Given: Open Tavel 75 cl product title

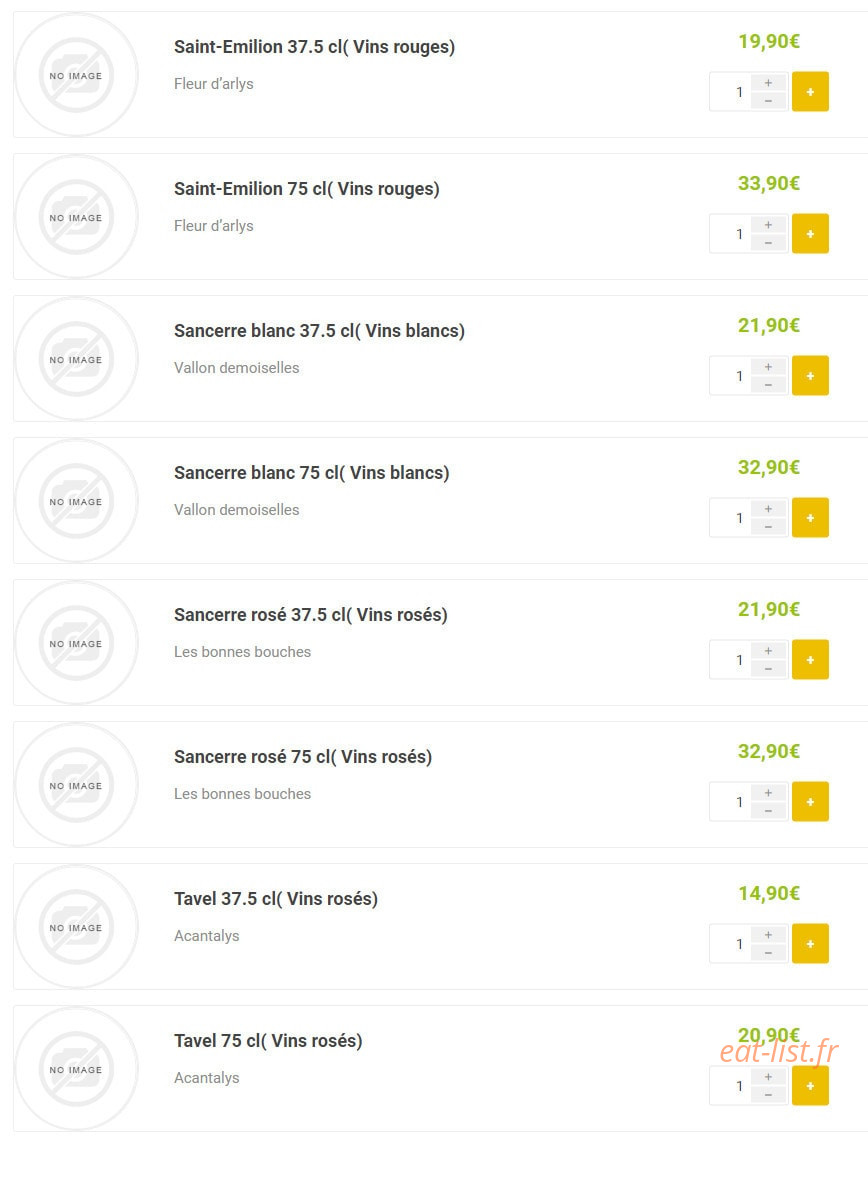Looking at the screenshot, I should pos(268,1041).
